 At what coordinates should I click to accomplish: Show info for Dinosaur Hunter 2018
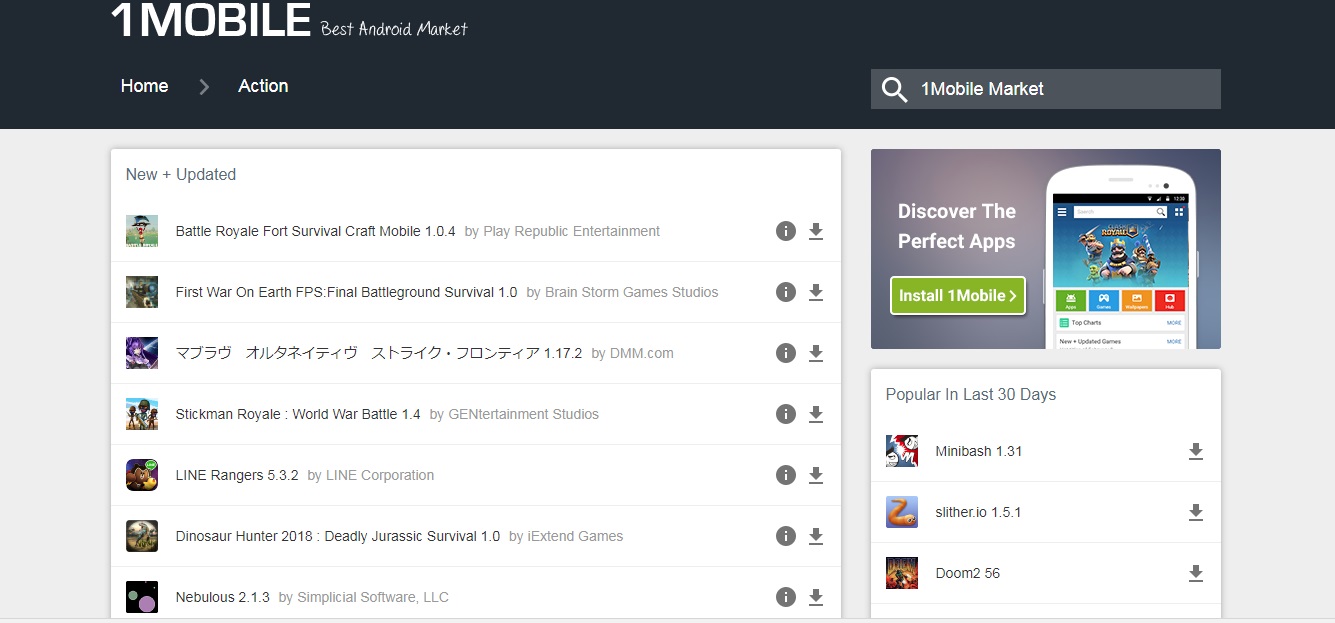coord(786,536)
